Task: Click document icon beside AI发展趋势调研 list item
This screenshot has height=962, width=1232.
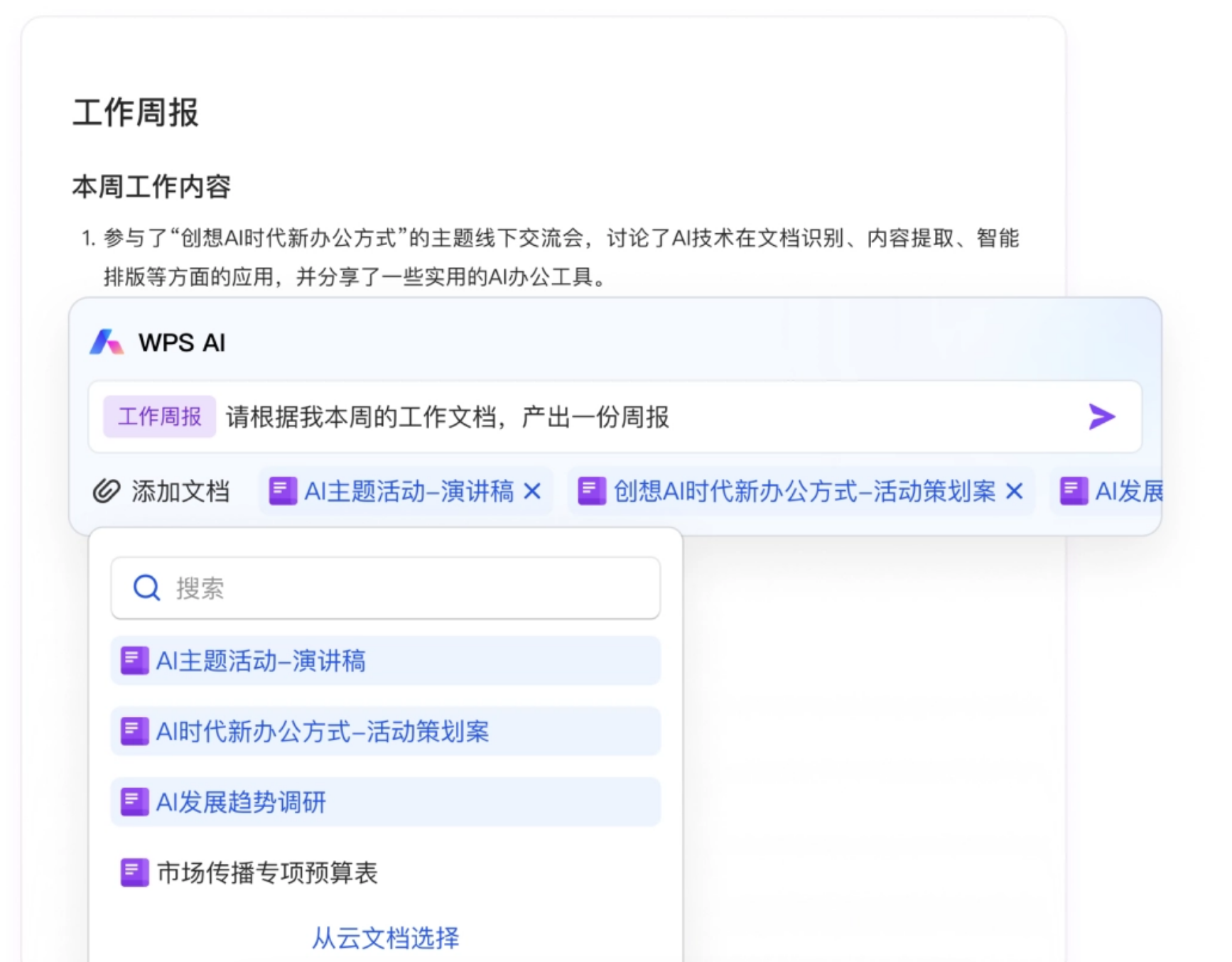Action: coord(134,802)
